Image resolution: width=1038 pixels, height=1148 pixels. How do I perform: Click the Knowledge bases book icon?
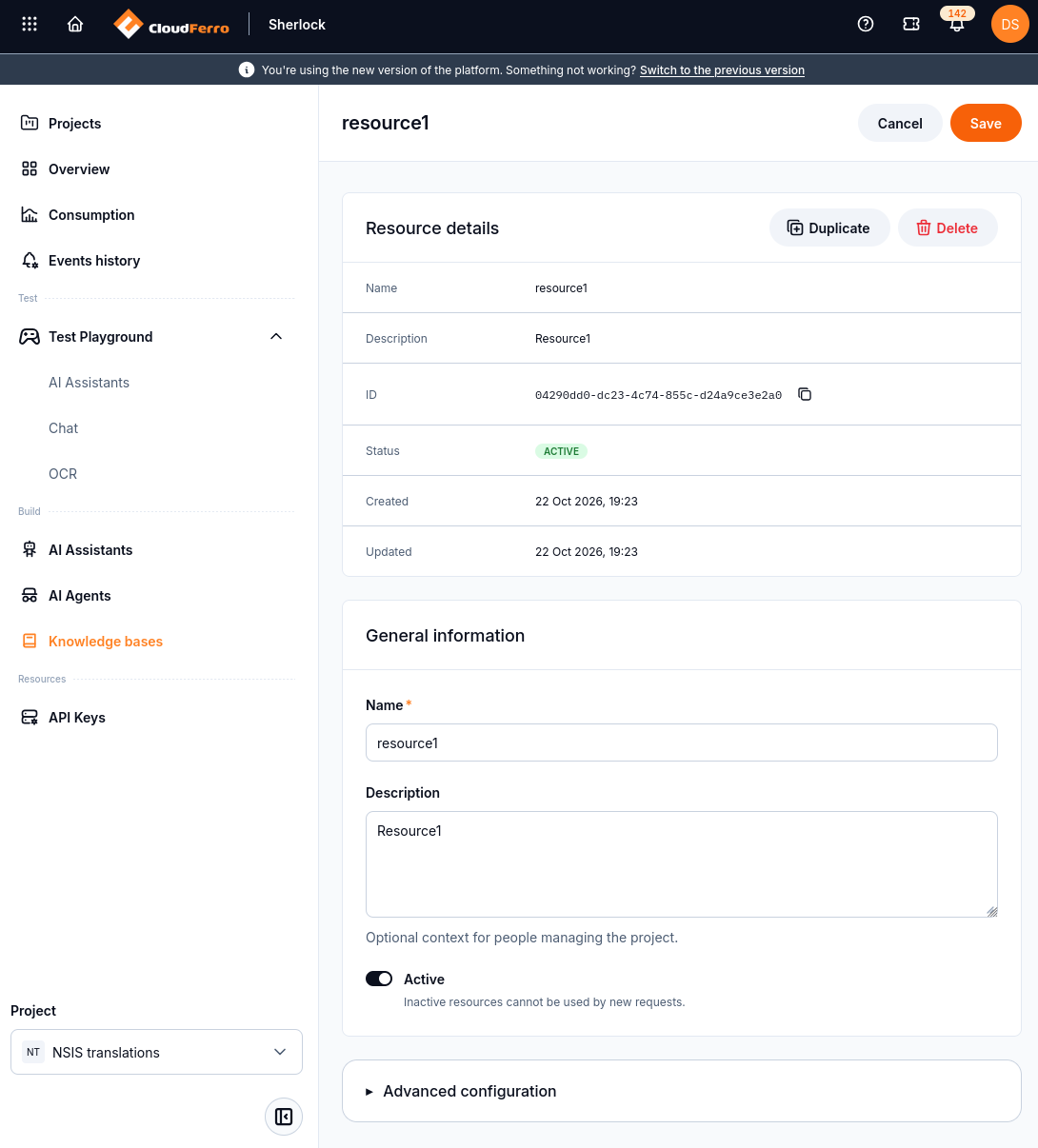30,641
